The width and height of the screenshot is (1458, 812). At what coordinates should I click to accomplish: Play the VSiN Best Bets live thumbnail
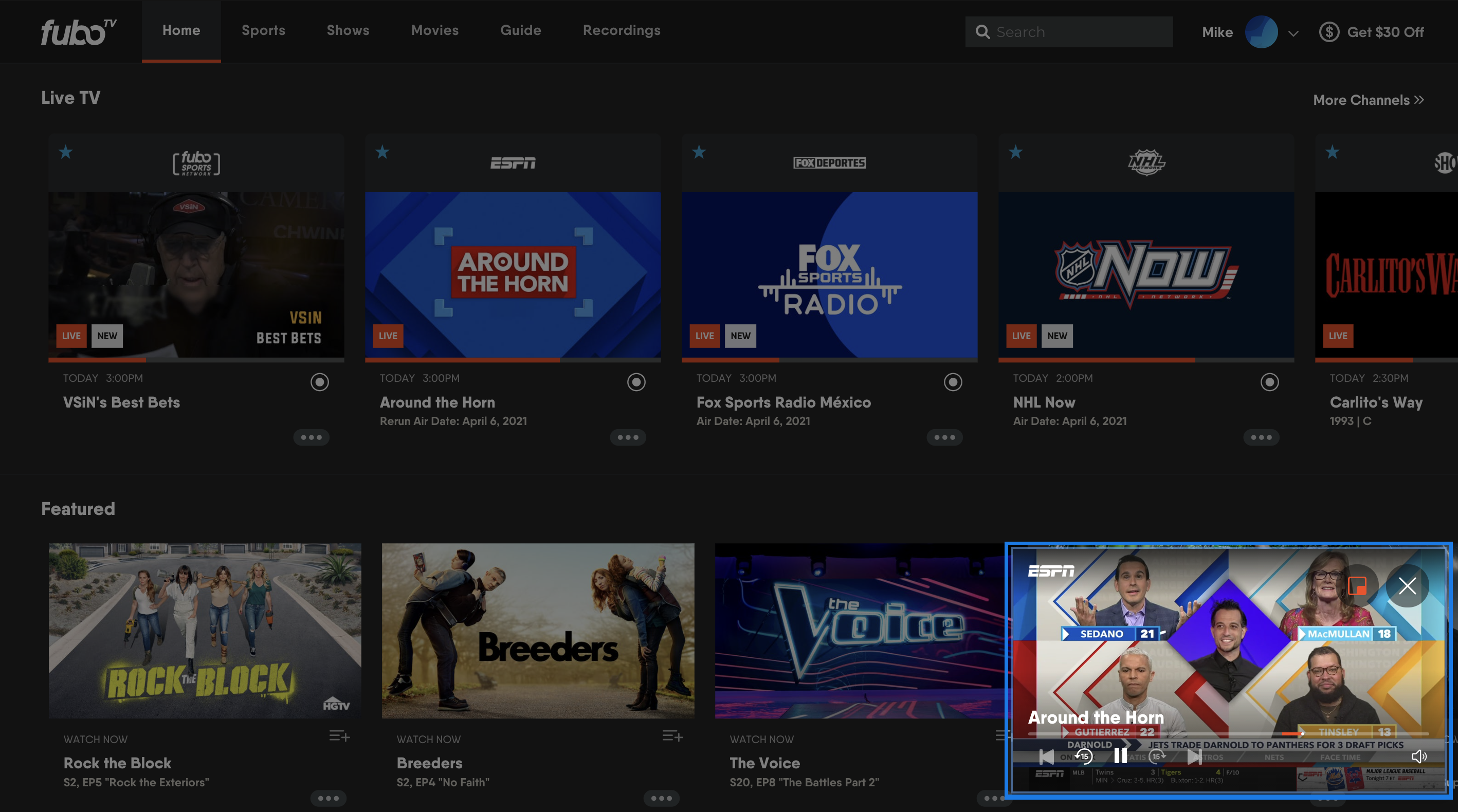(196, 274)
